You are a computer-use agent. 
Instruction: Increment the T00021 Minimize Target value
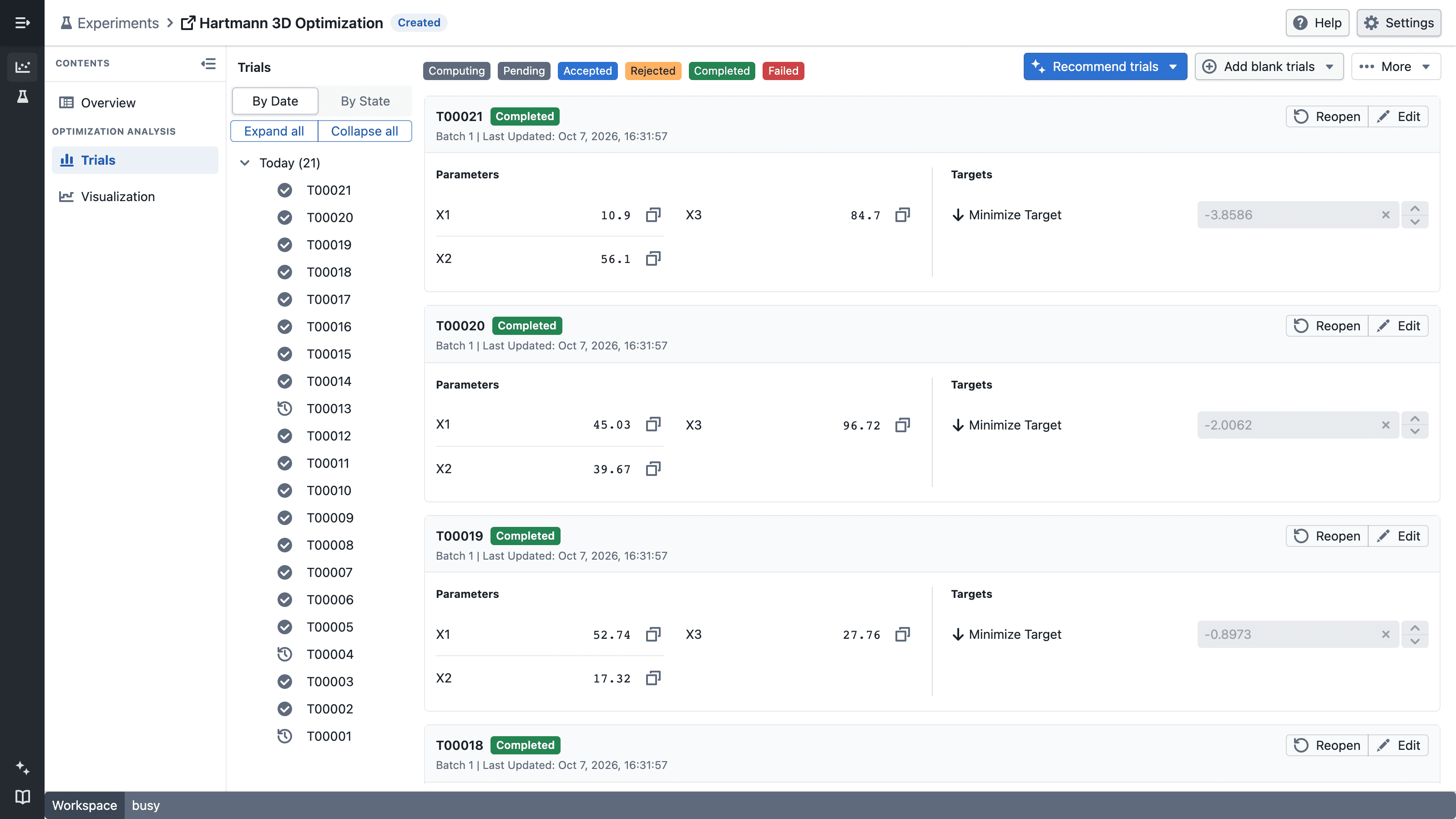(1415, 208)
